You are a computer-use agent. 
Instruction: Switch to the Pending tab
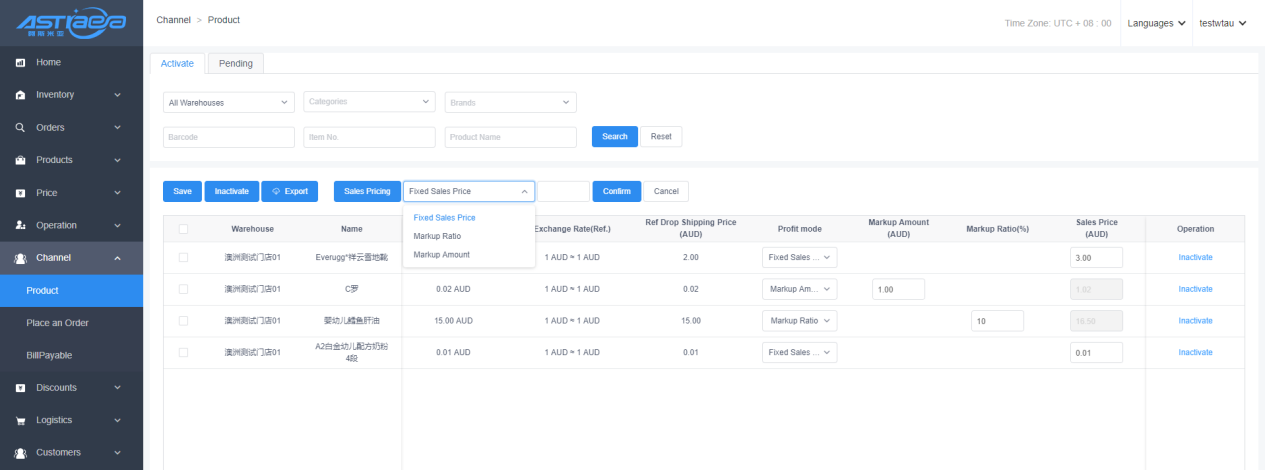tap(236, 63)
